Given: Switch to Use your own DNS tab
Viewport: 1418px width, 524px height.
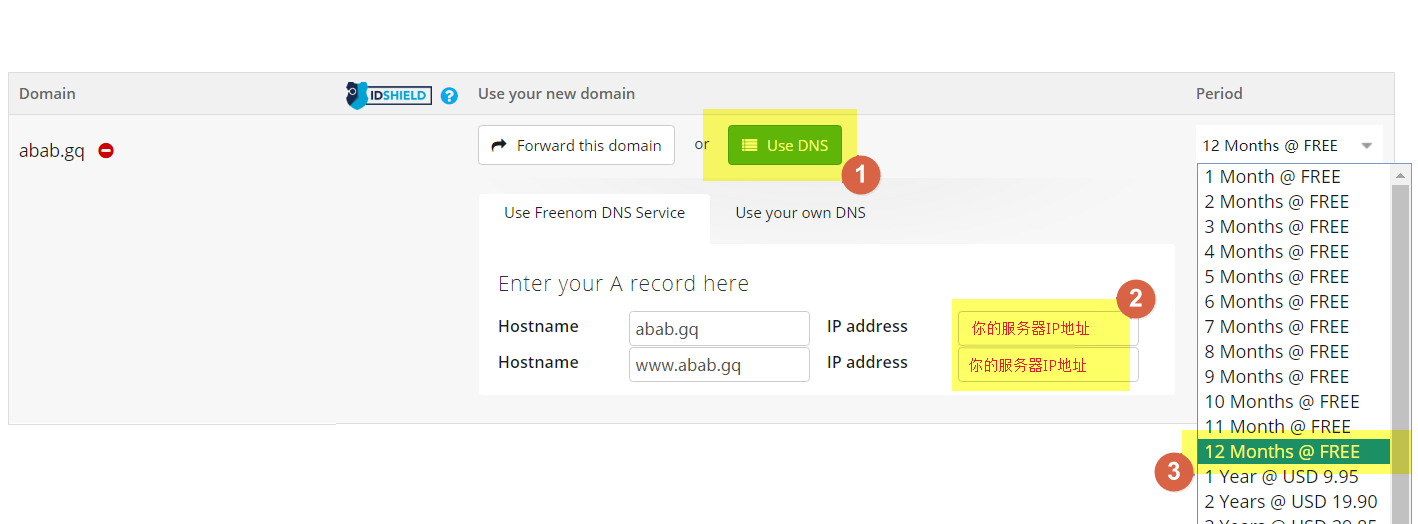Looking at the screenshot, I should [x=800, y=213].
